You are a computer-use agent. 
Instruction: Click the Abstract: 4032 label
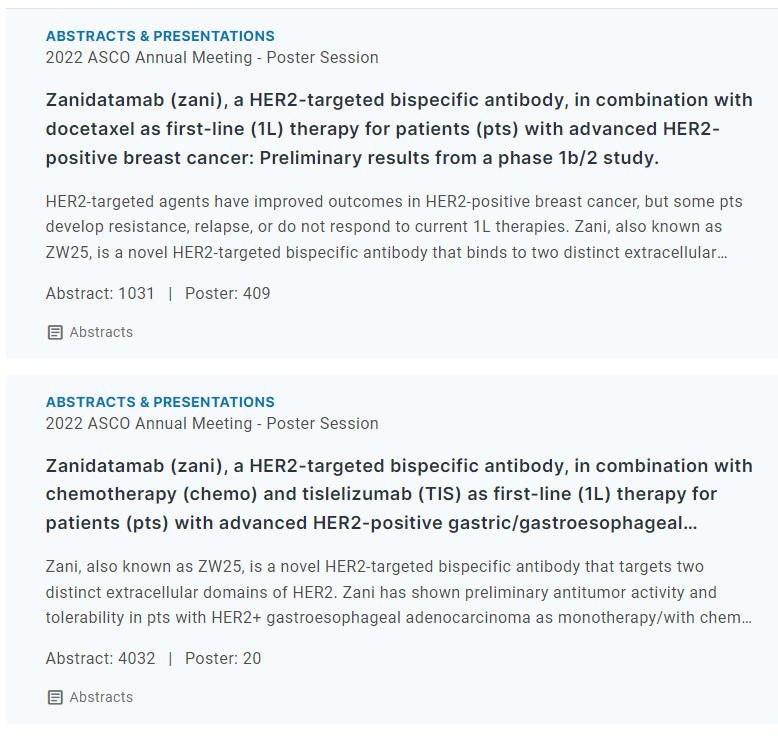pos(100,659)
